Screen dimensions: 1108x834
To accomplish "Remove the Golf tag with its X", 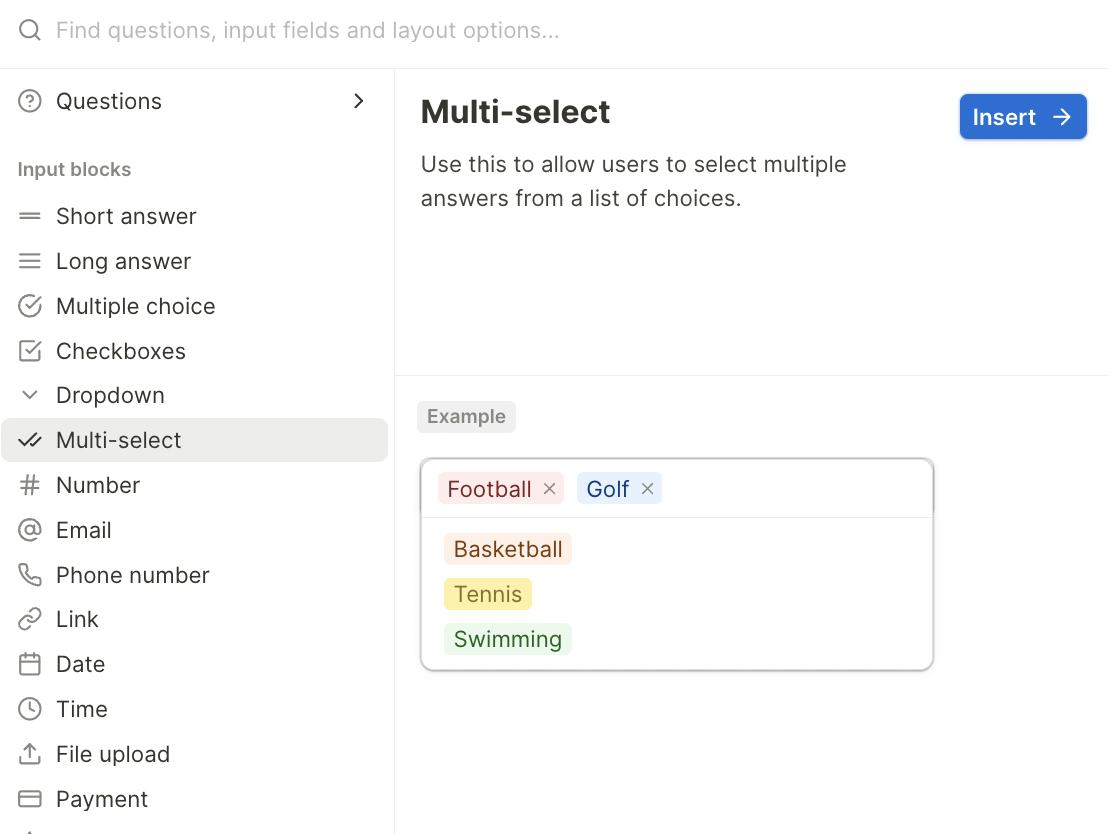I will [x=647, y=489].
